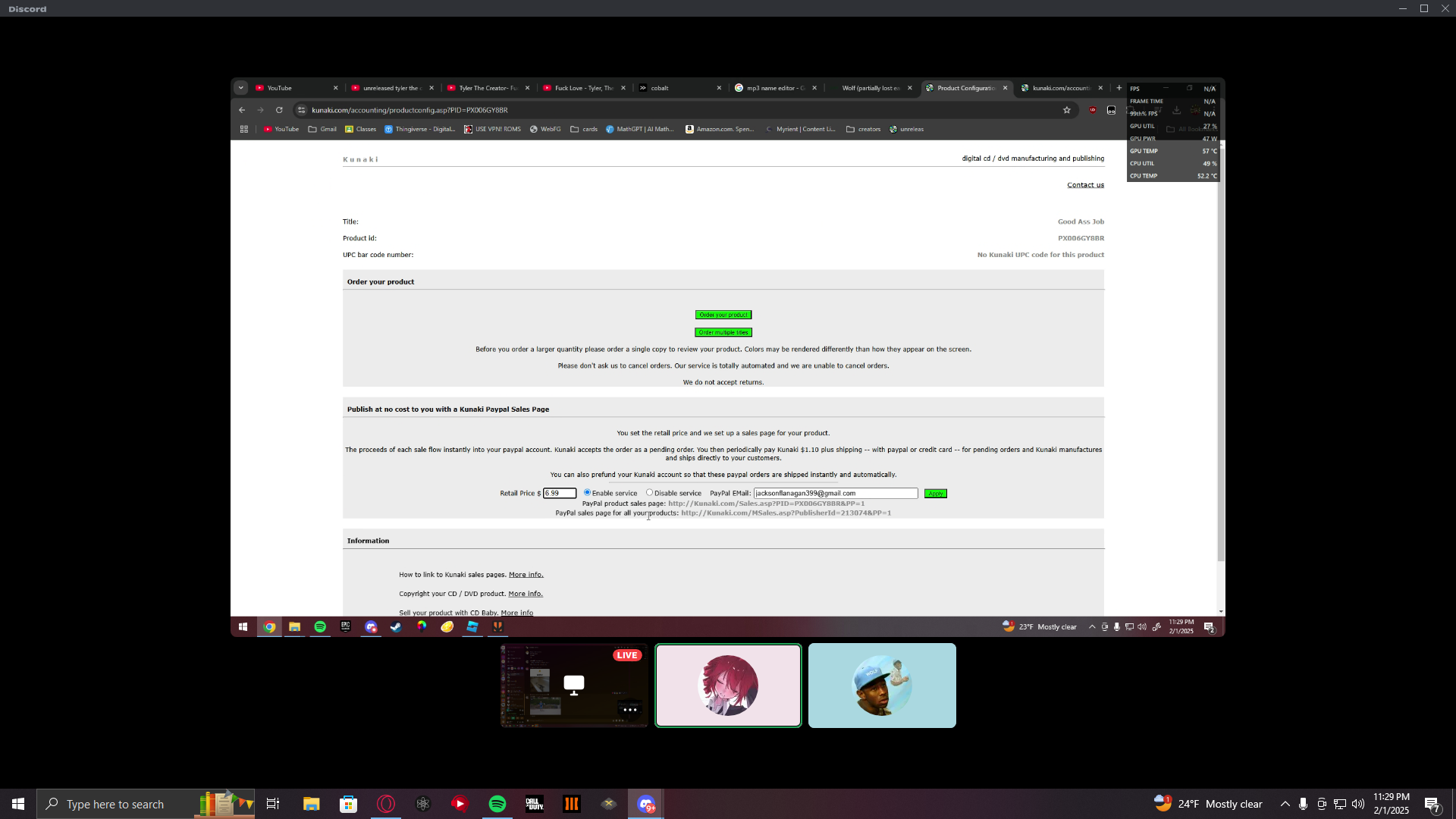The width and height of the screenshot is (1456, 819).
Task: Click the browser back arrow
Action: point(242,110)
